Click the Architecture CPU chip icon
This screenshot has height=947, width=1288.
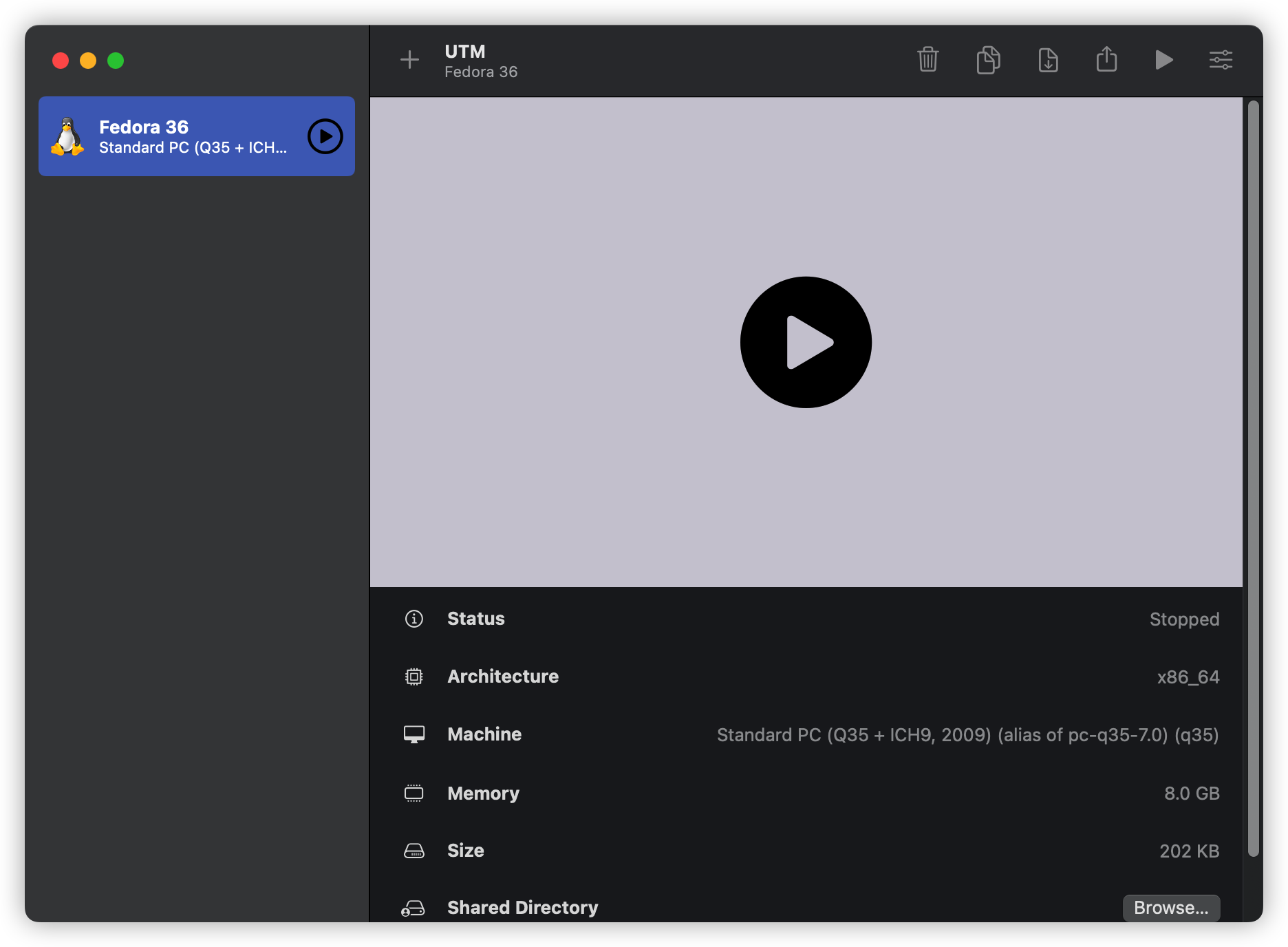point(414,677)
